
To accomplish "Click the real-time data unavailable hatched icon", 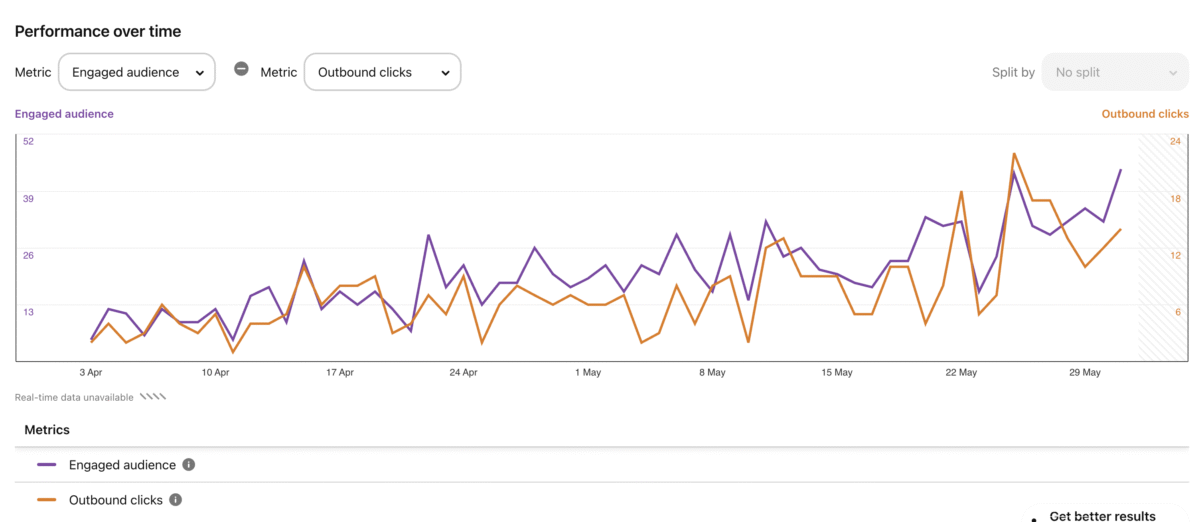I will pos(153,397).
